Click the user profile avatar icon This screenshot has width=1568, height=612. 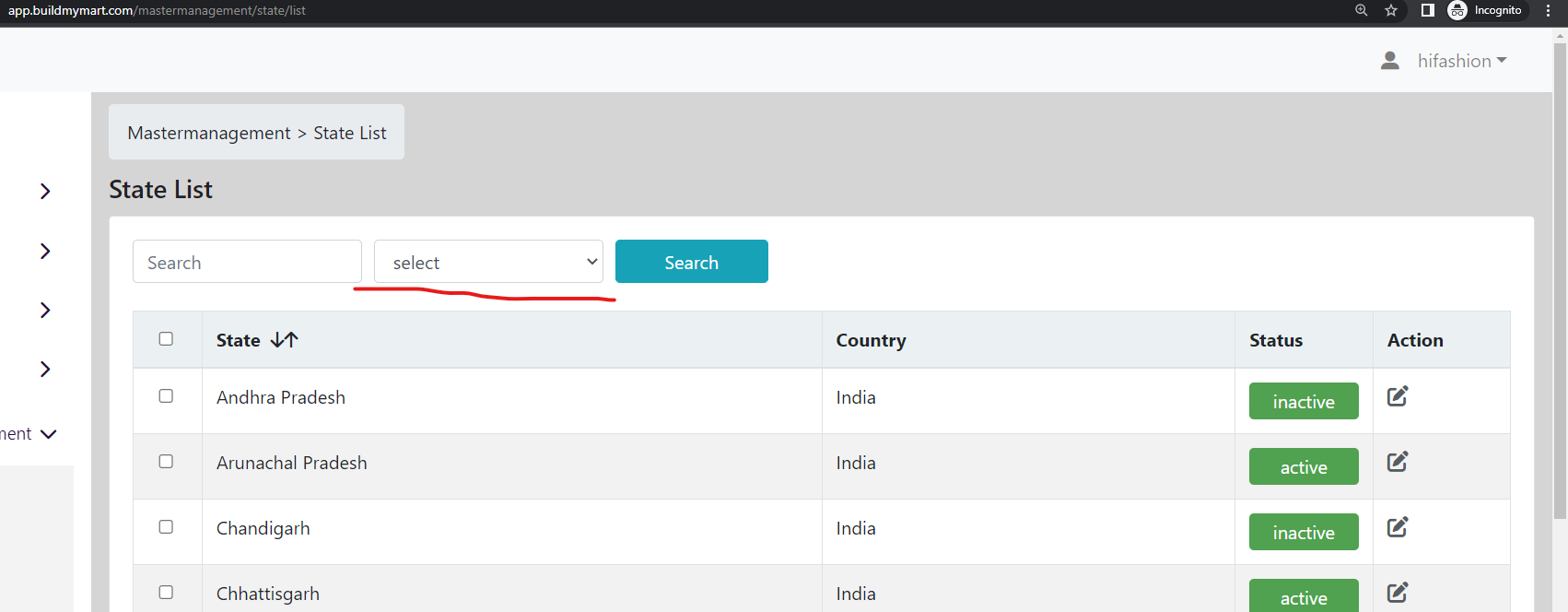[1390, 61]
